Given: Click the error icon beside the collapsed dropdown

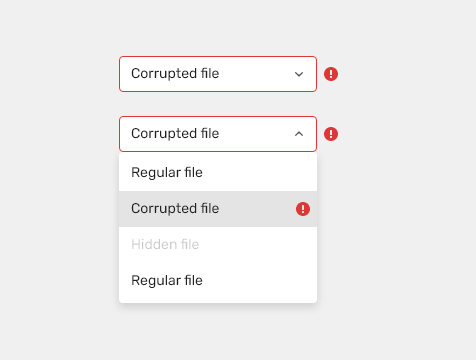Looking at the screenshot, I should (x=331, y=74).
